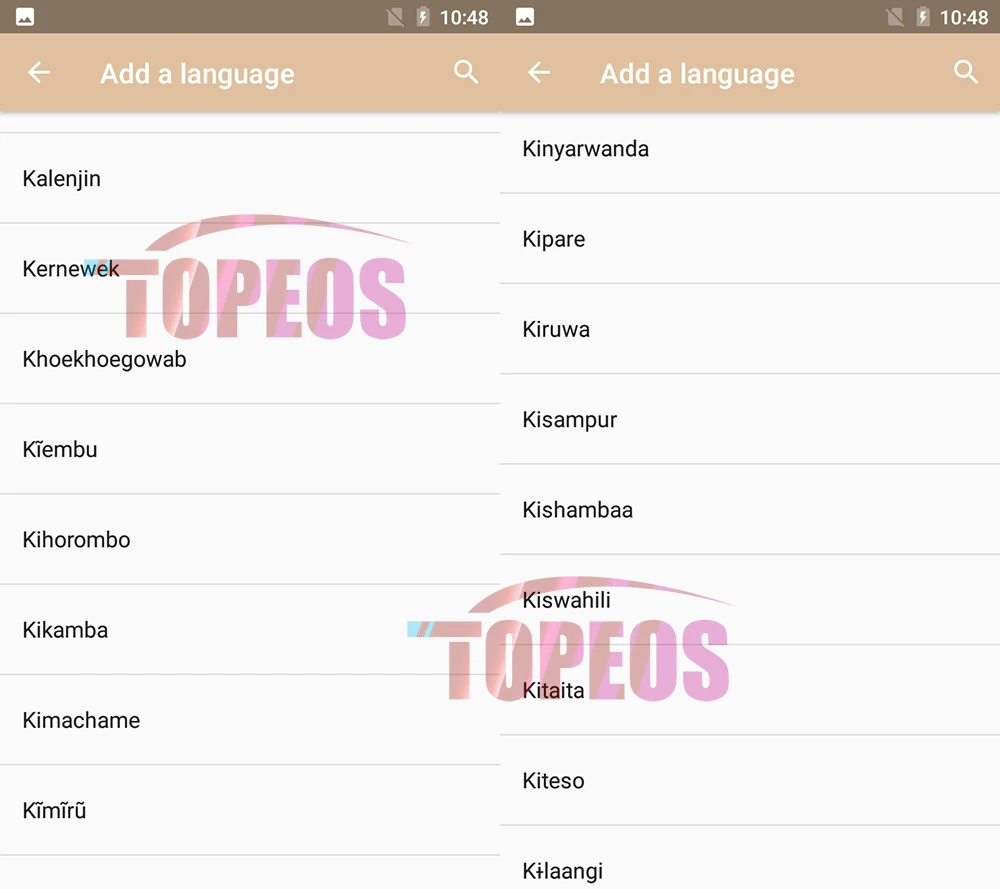Screen dimensions: 1000x889
Task: Choose Kinyarwanda language
Action: 750,153
